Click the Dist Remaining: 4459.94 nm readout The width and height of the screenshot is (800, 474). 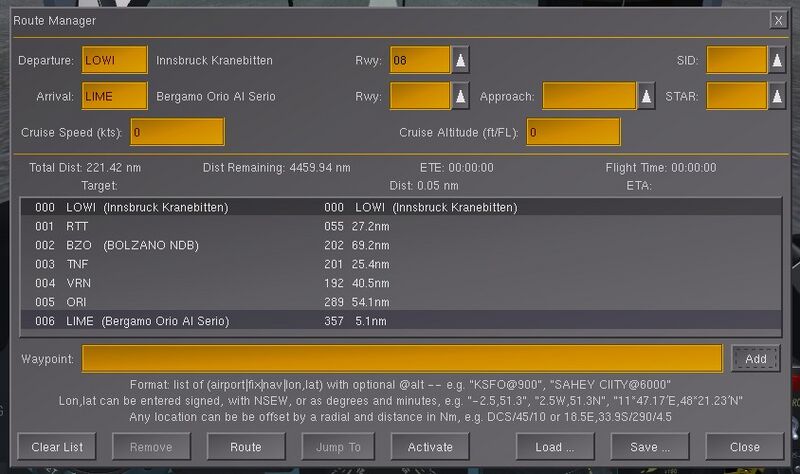click(277, 167)
